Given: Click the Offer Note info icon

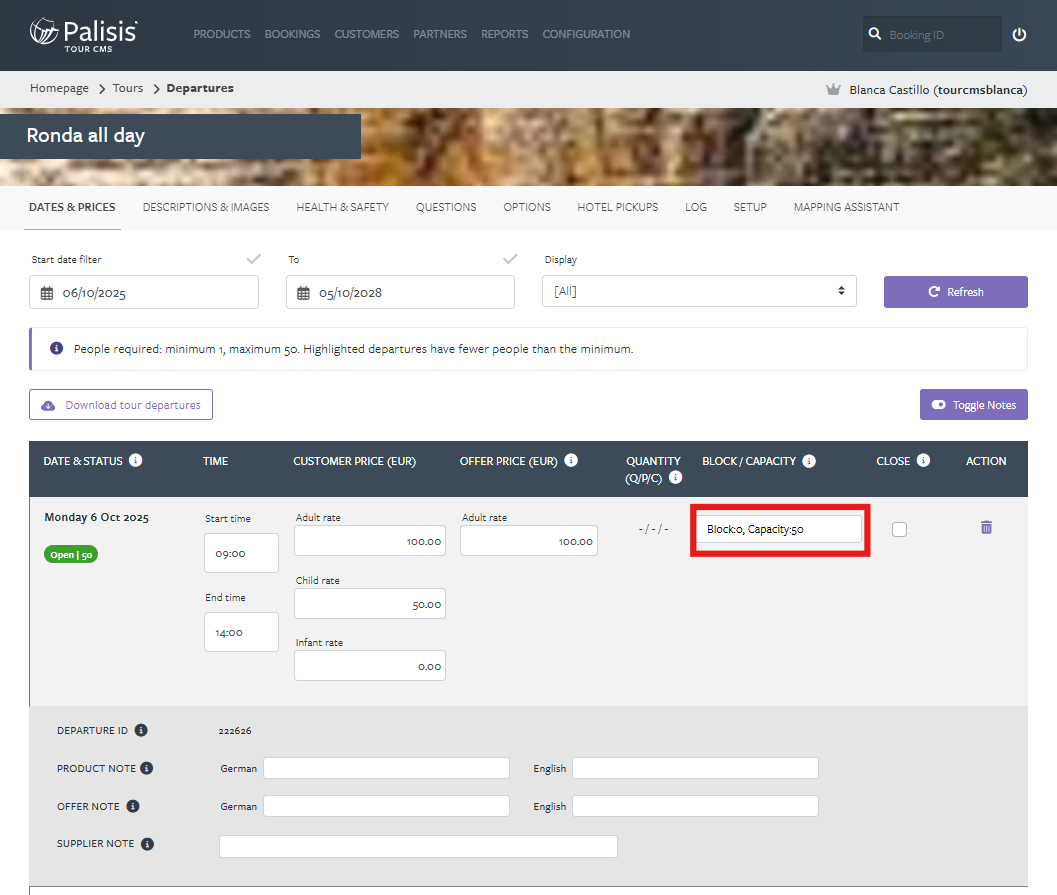Looking at the screenshot, I should tap(133, 806).
